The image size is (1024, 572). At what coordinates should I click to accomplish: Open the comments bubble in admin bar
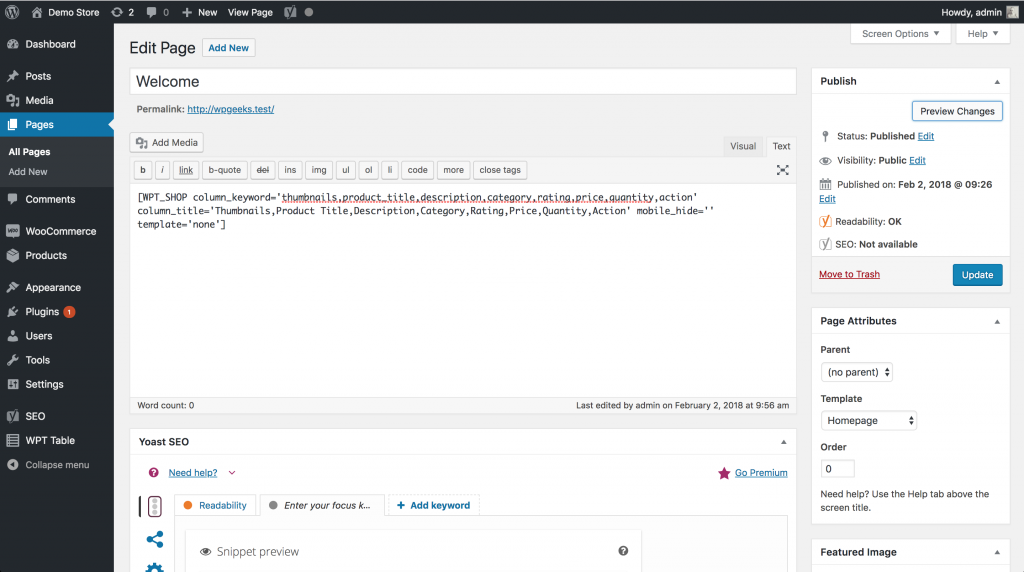coord(152,12)
